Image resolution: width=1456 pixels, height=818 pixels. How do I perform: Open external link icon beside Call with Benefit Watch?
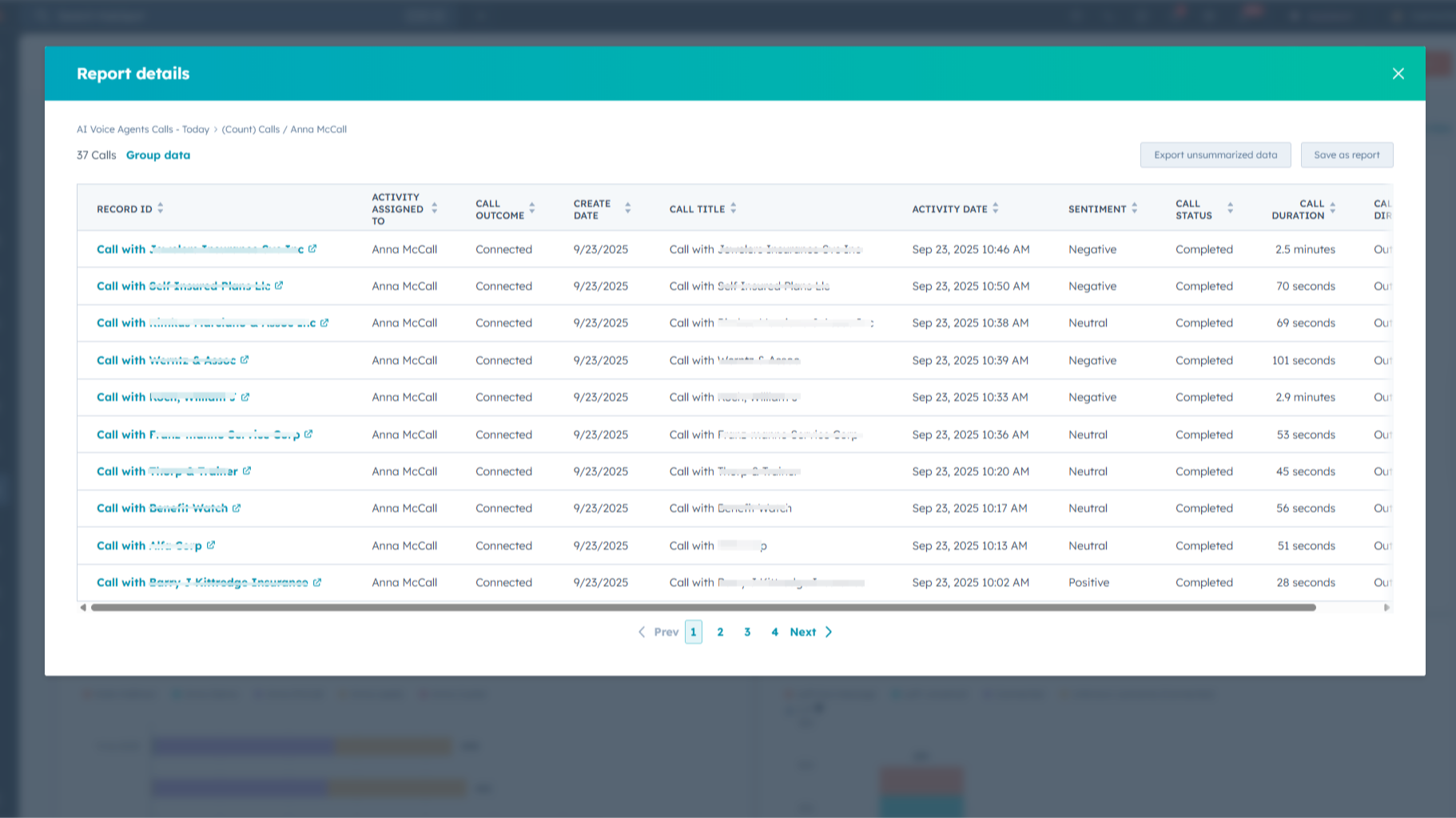(x=238, y=508)
